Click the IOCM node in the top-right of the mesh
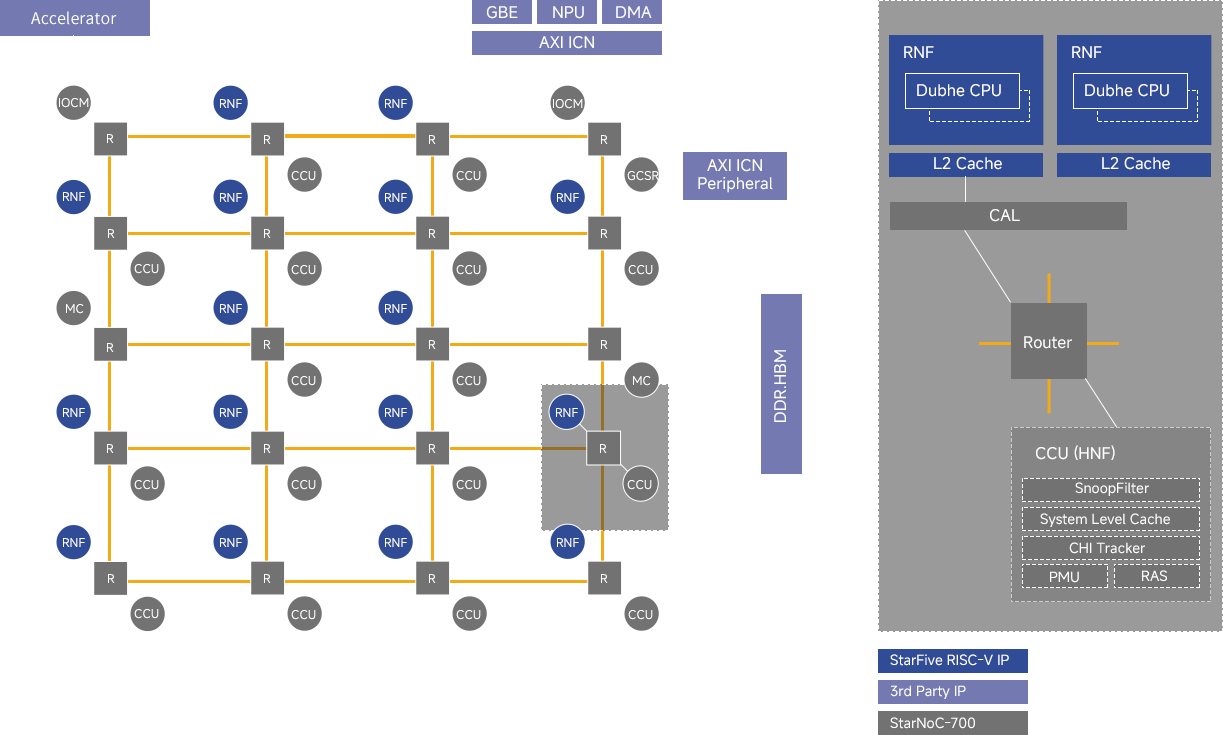The image size is (1223, 735). (567, 102)
